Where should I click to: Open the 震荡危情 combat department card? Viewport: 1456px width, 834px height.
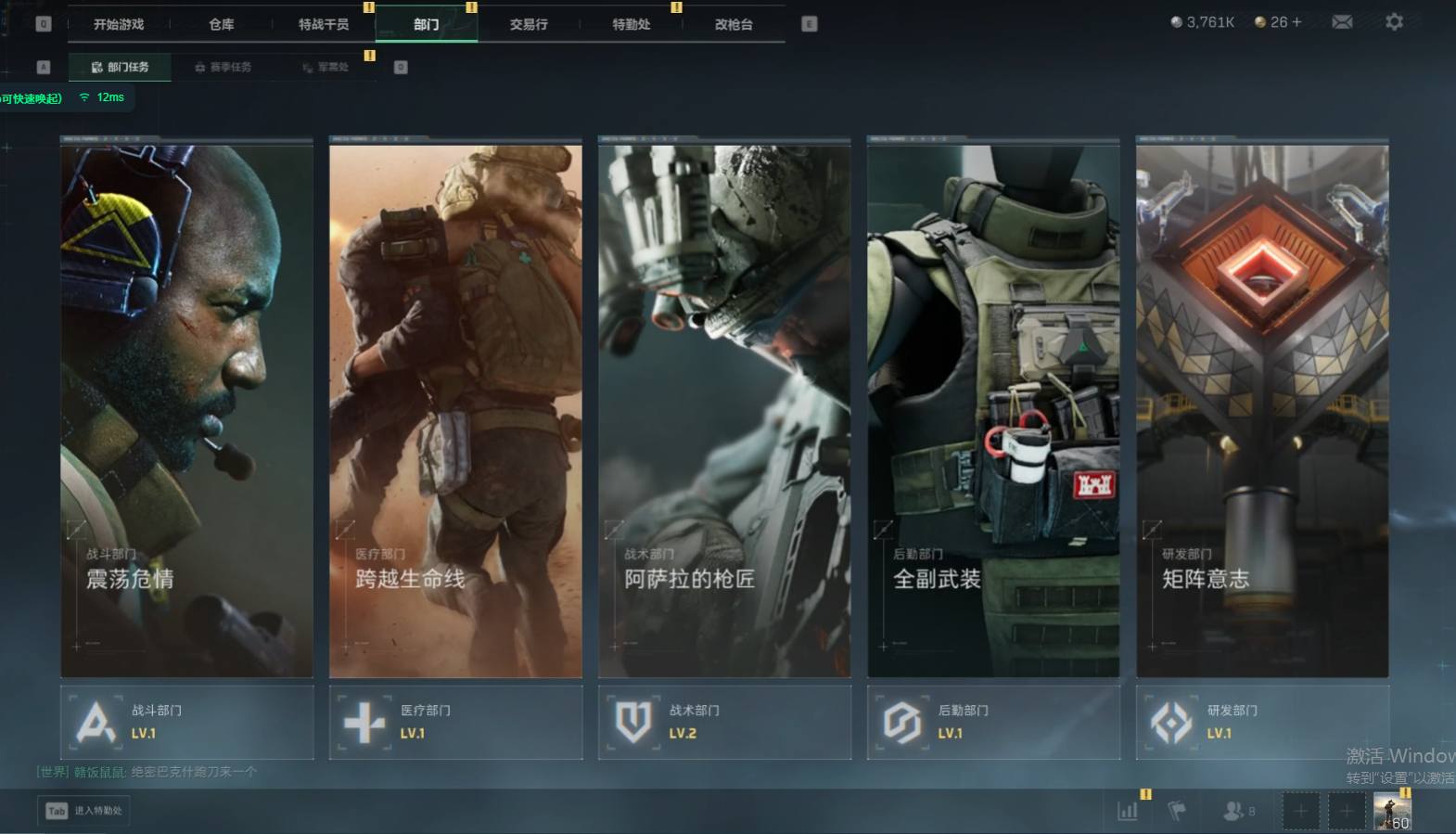coord(187,410)
